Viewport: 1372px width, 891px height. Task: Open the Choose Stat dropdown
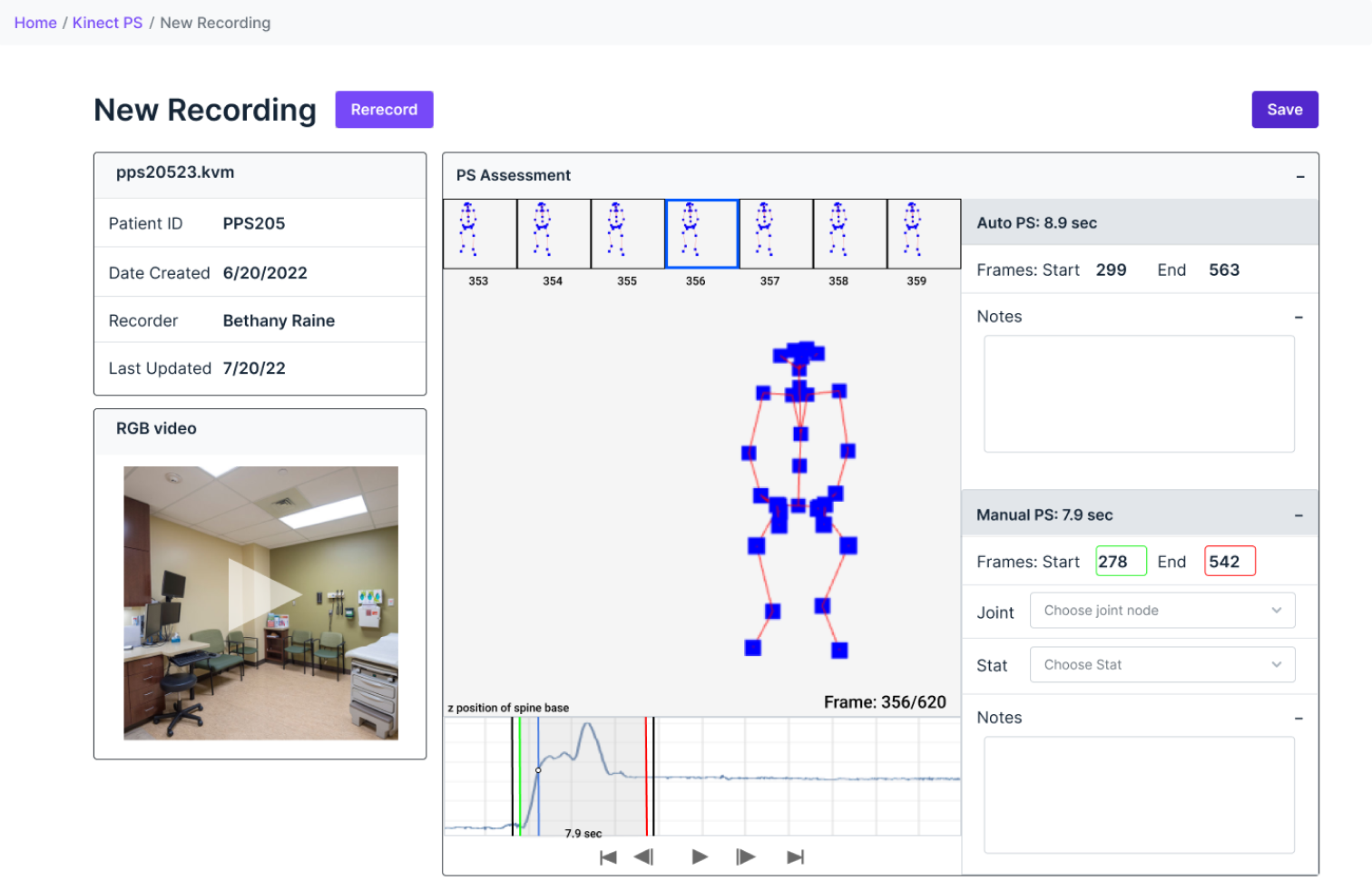point(1162,665)
